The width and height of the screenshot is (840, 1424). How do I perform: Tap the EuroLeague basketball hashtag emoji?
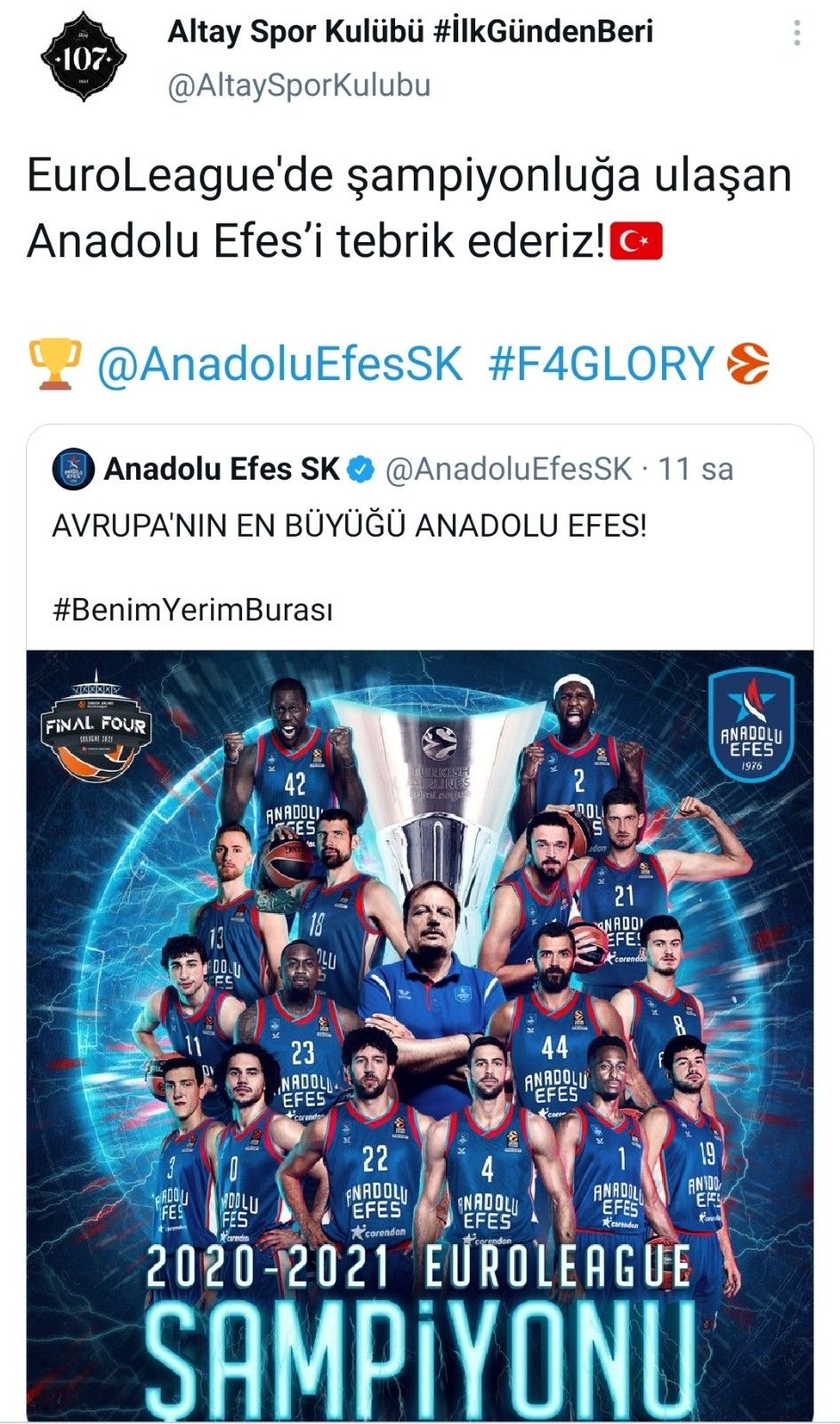tap(748, 364)
